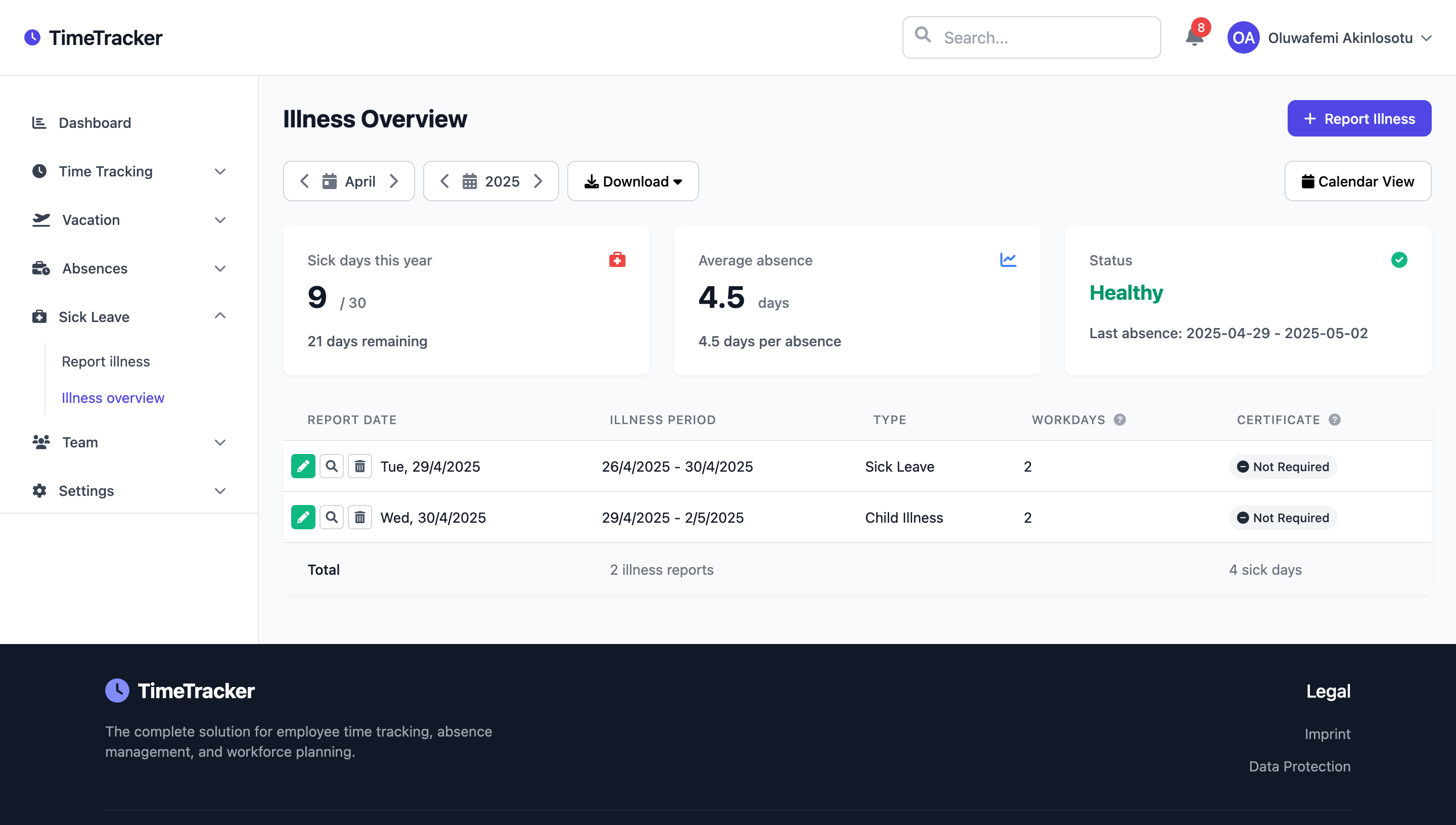Focus the Search input field
The height and width of the screenshot is (825, 1456).
(x=1032, y=37)
